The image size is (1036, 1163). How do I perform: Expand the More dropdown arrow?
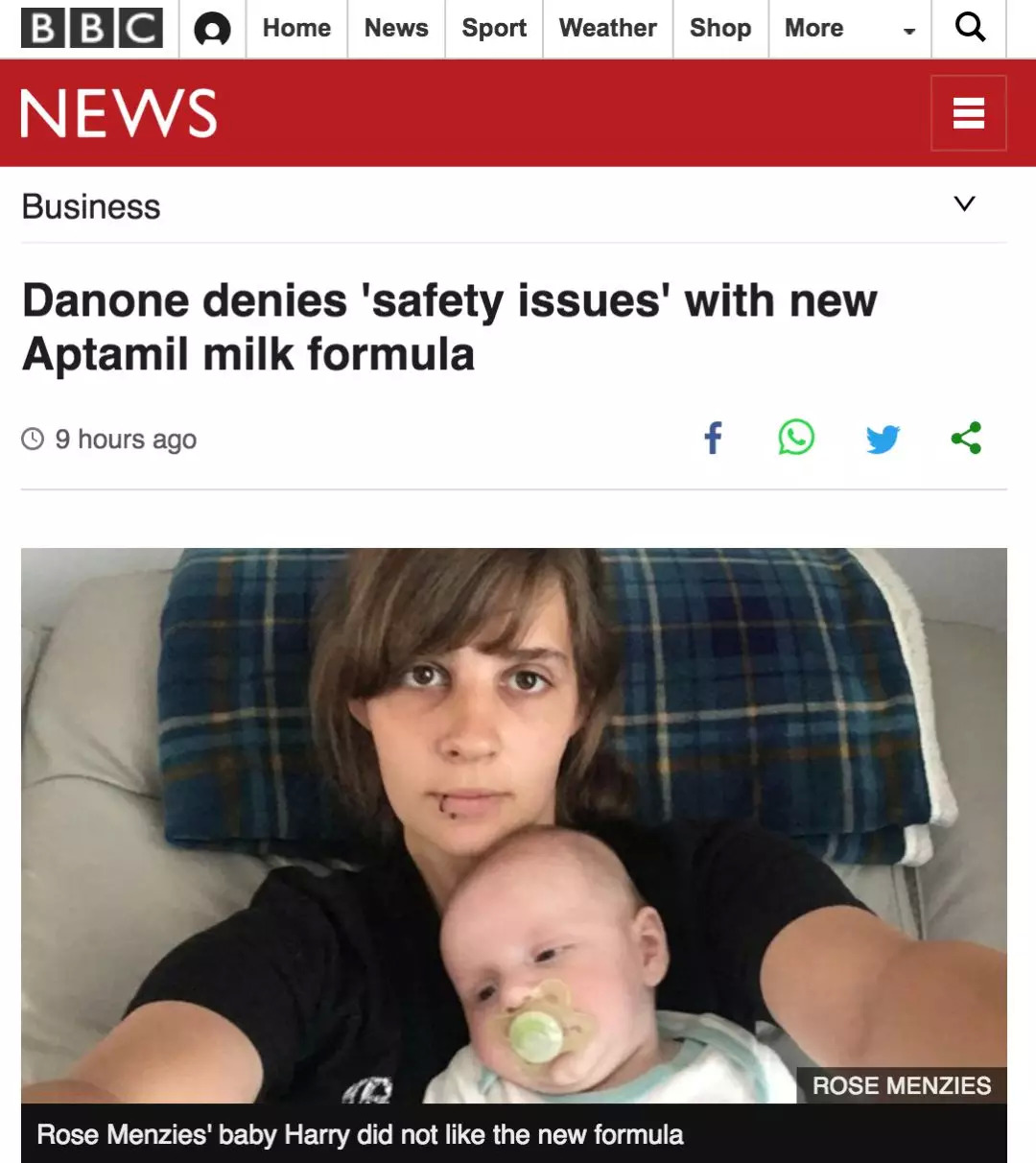pos(909,31)
